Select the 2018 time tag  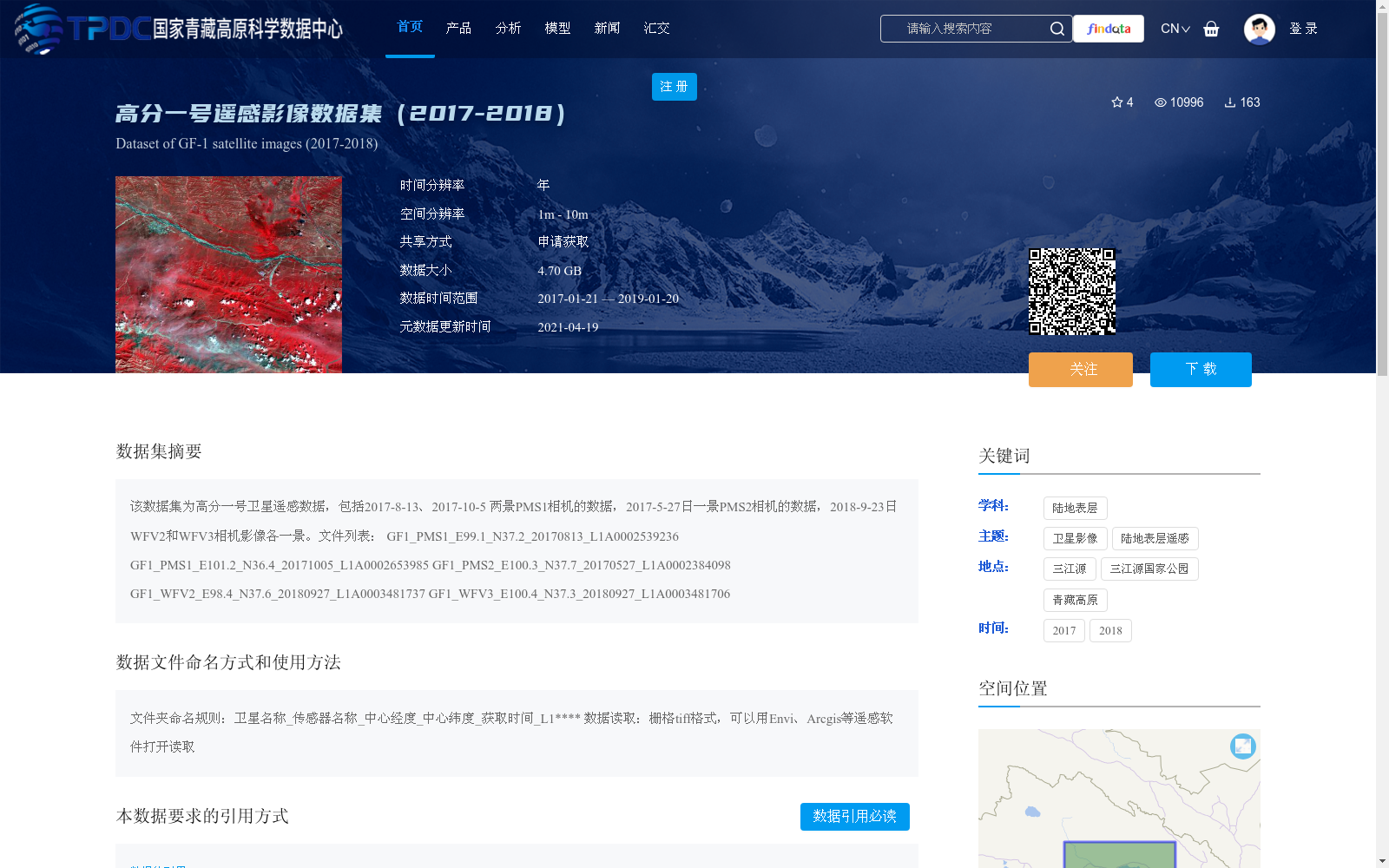tap(1110, 630)
